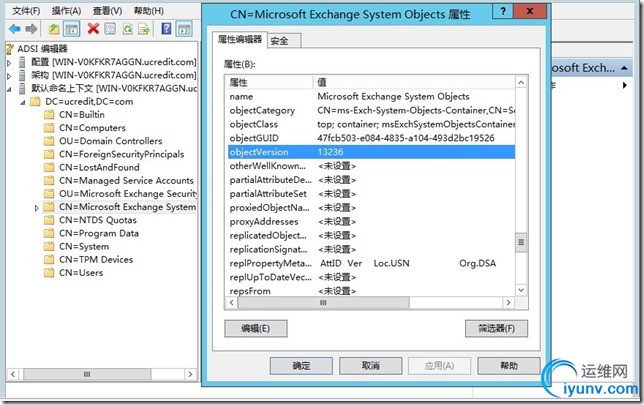This screenshot has height=405, width=644.
Task: Select CN=System in the tree
Action: tap(84, 246)
